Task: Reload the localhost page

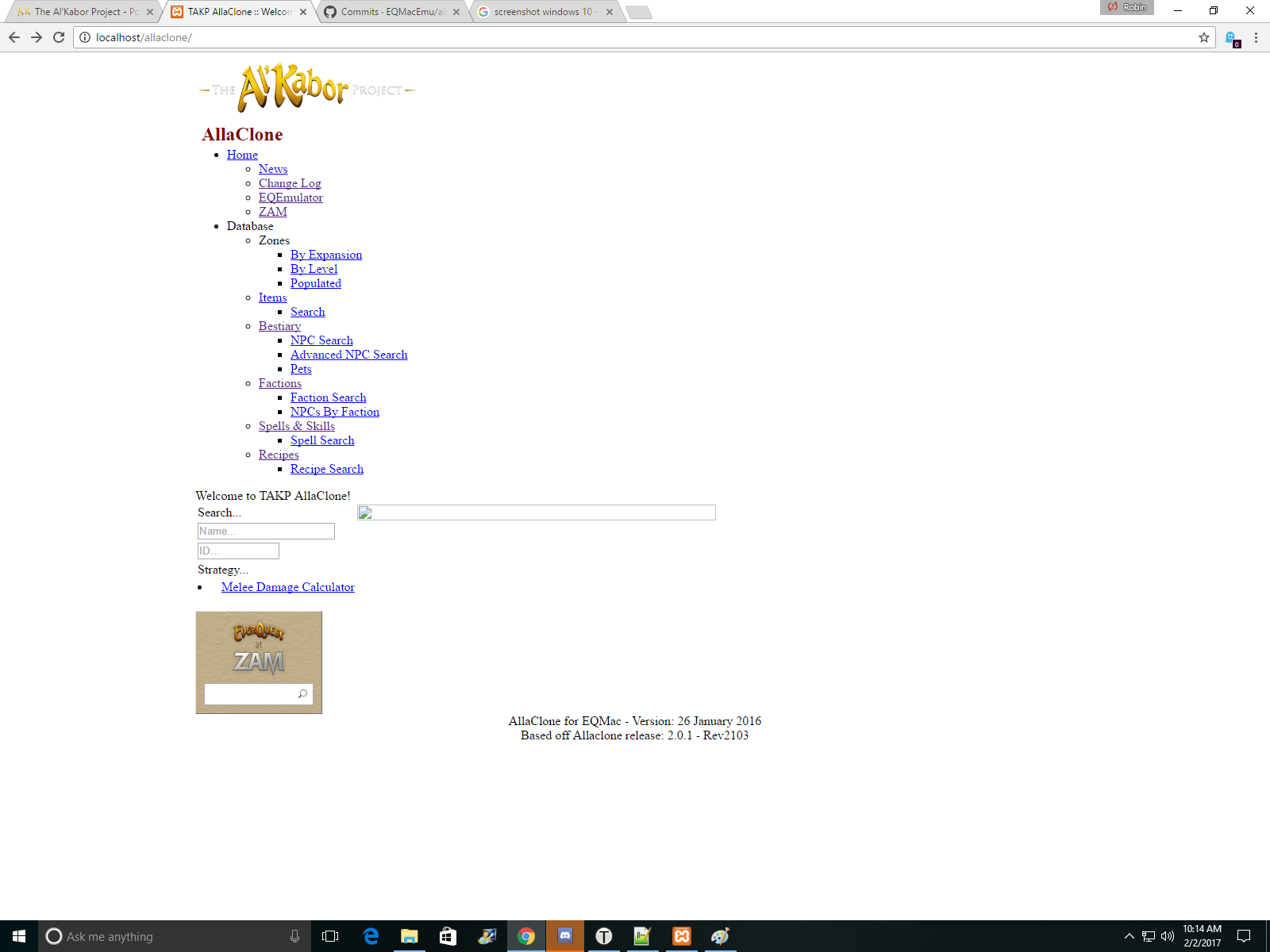Action: click(59, 37)
